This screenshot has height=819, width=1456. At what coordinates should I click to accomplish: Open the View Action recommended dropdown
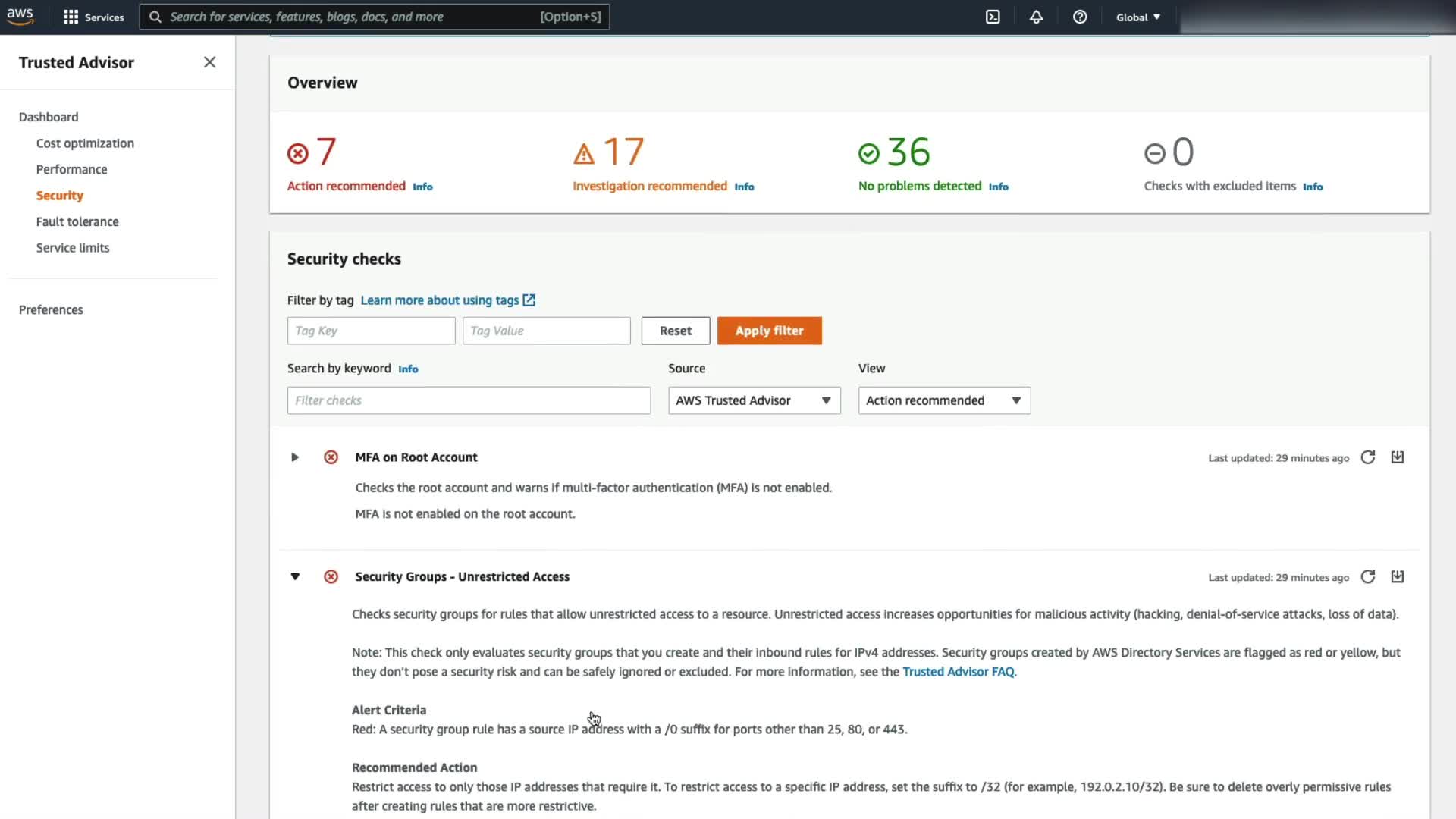[944, 400]
